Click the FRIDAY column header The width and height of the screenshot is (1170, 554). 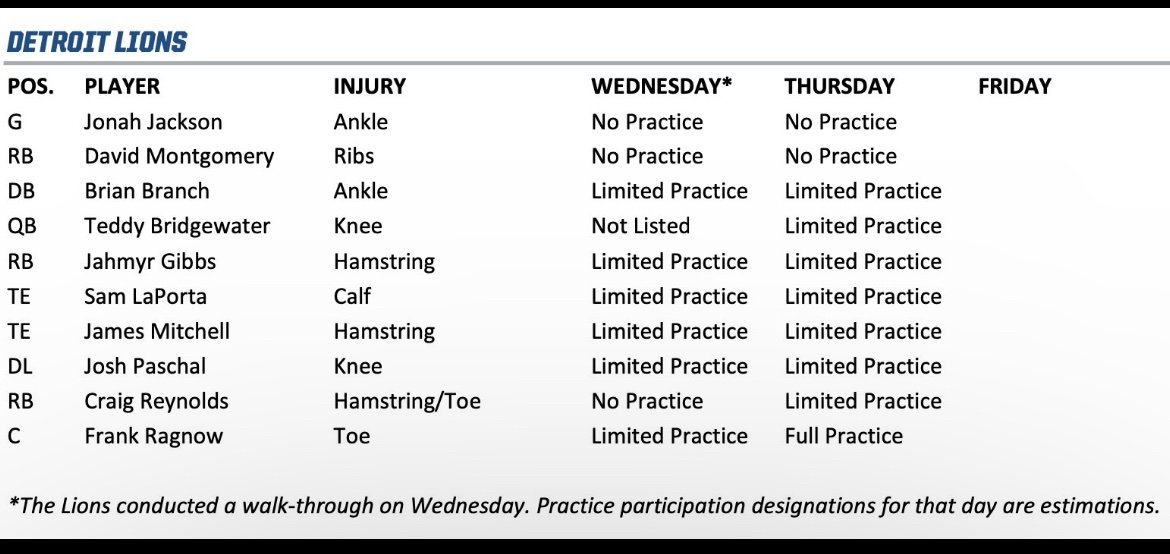[x=1014, y=87]
